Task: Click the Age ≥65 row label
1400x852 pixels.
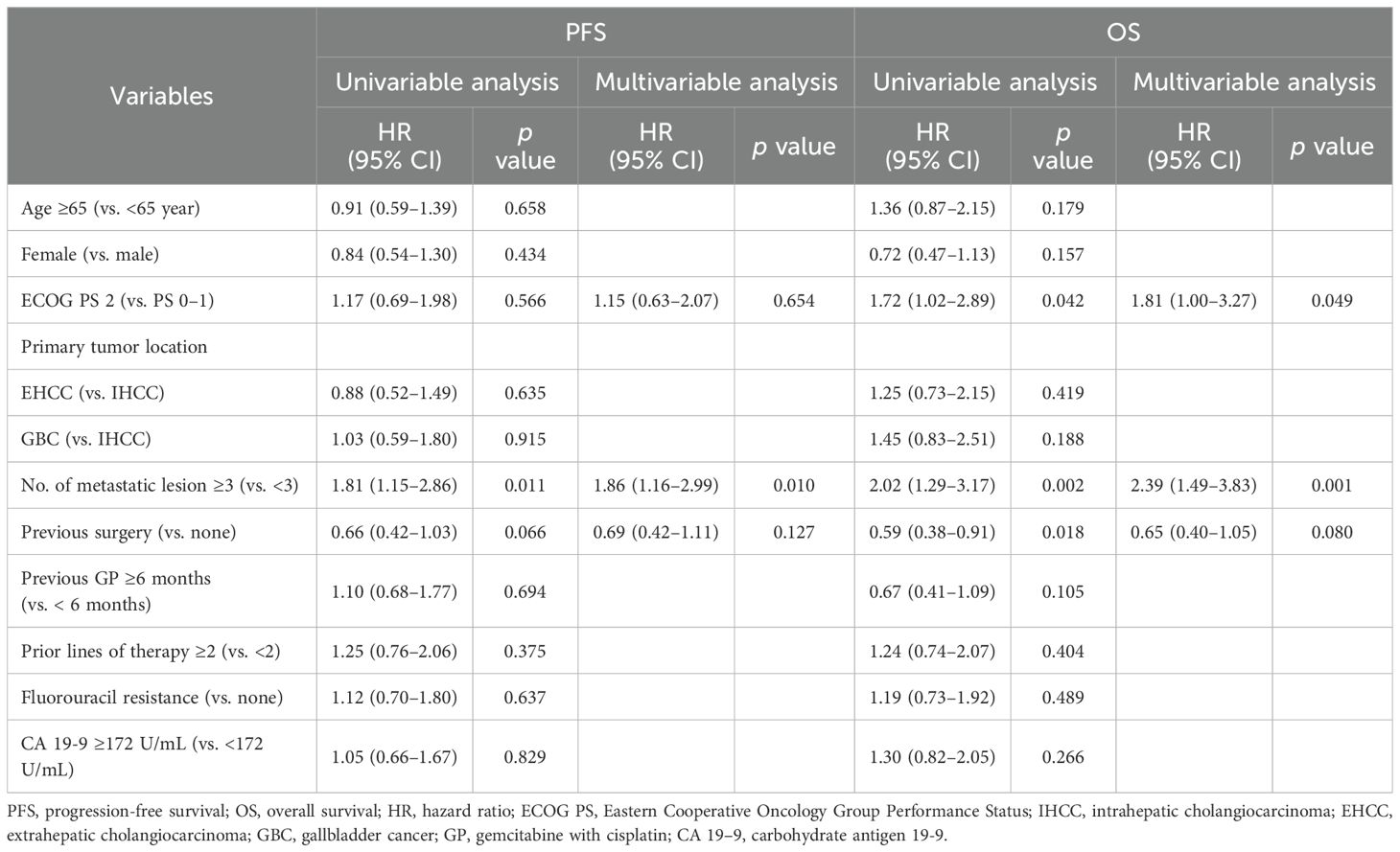Action: [110, 208]
